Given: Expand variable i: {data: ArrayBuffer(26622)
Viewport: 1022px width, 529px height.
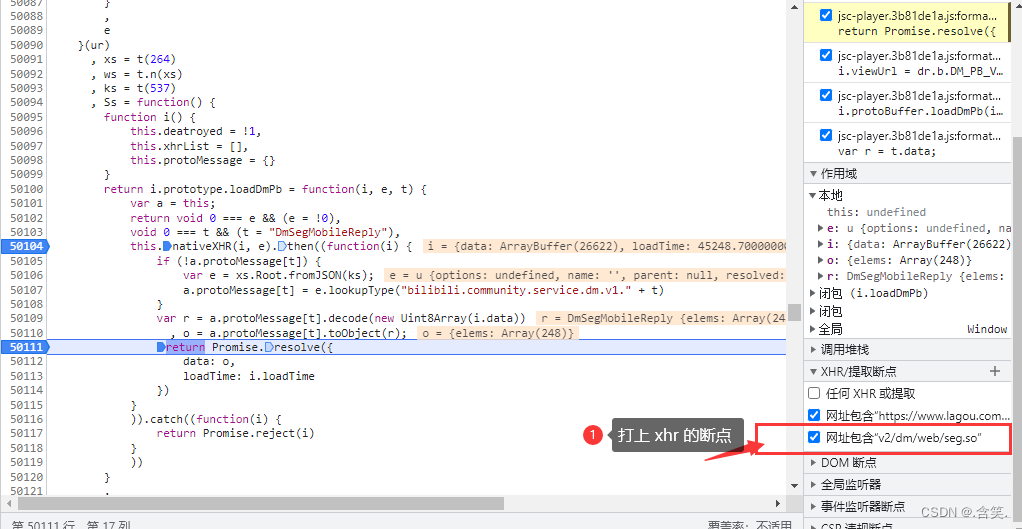Looking at the screenshot, I should [821, 244].
